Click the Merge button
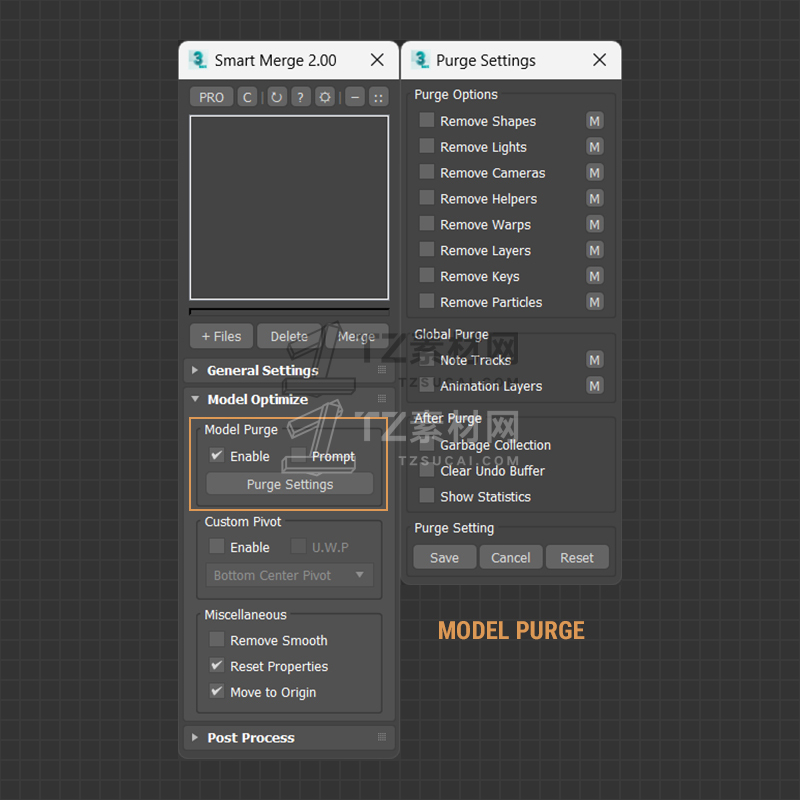 (x=357, y=336)
